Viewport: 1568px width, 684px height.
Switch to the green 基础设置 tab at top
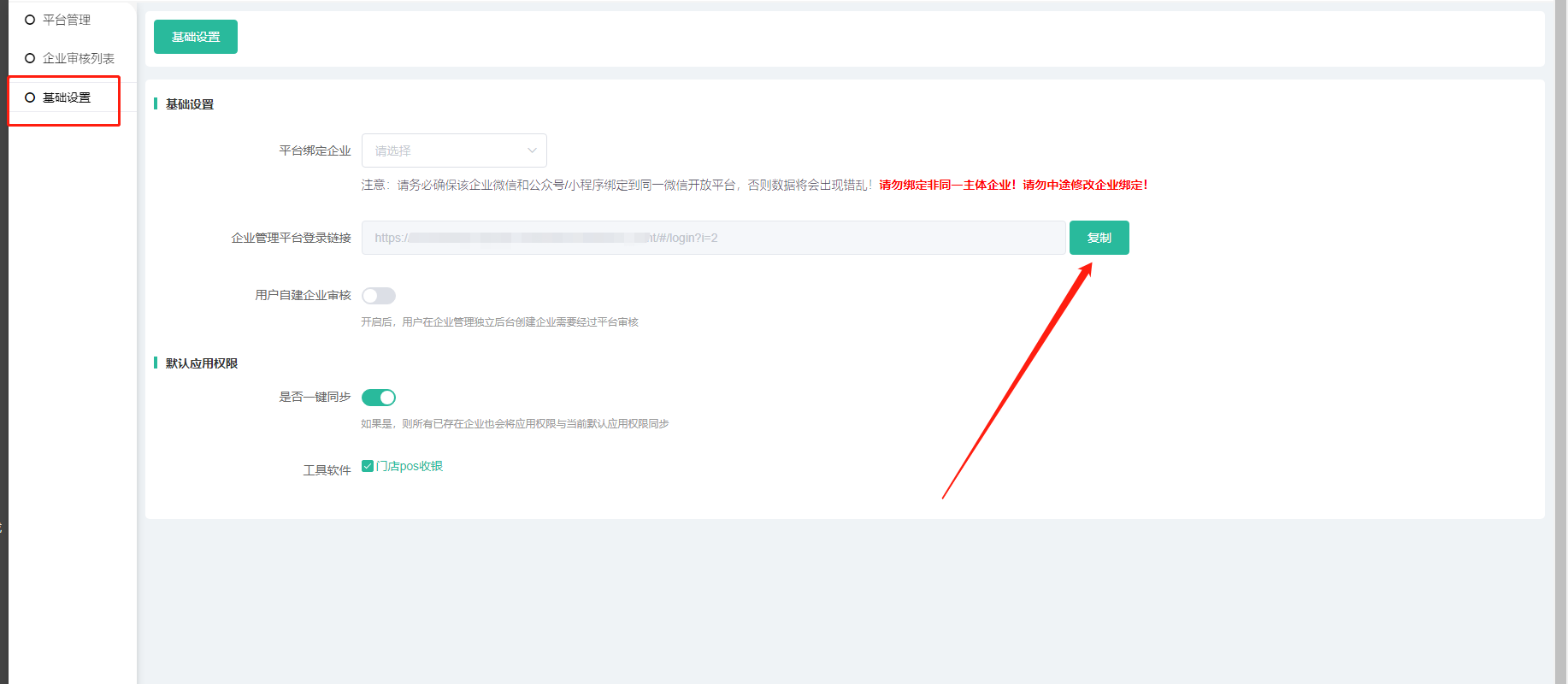(196, 37)
